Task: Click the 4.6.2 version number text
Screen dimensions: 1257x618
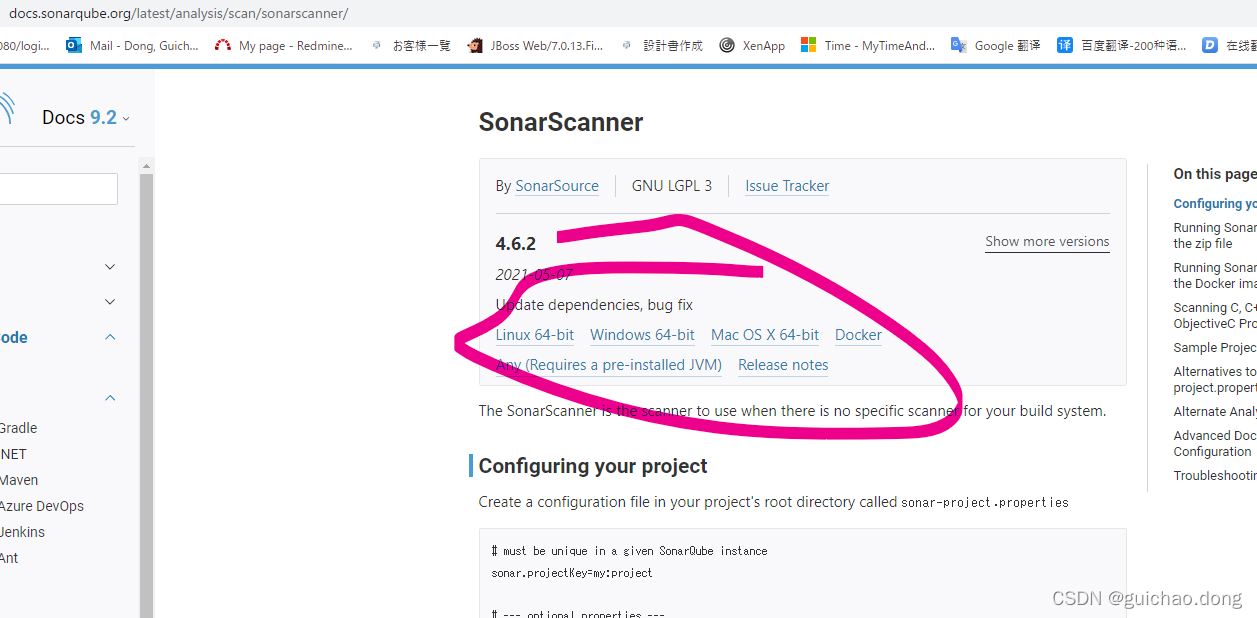Action: [x=516, y=243]
